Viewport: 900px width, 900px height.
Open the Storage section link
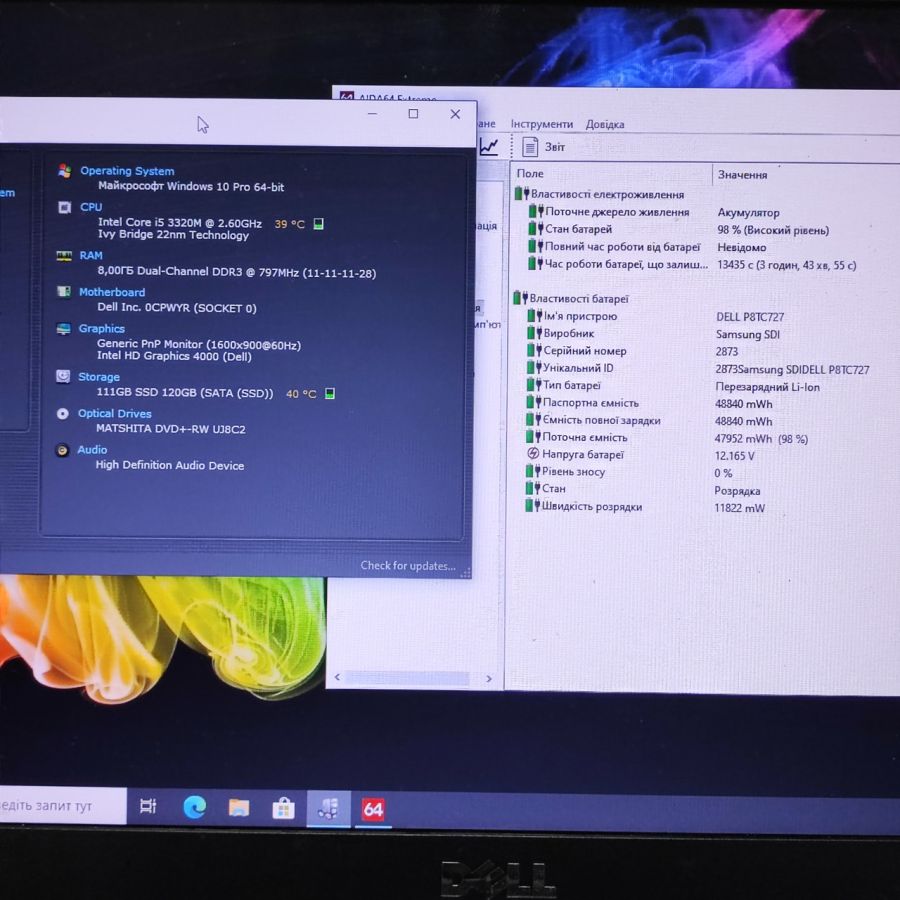(99, 377)
